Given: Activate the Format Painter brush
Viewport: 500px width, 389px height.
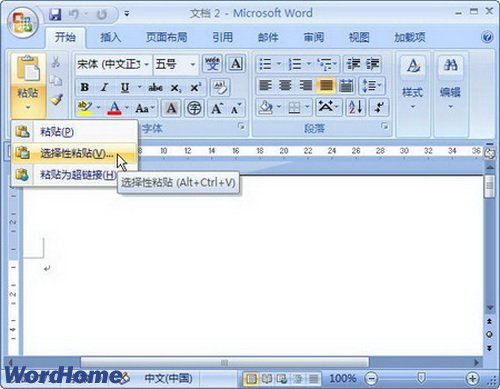Looking at the screenshot, I should (56, 99).
